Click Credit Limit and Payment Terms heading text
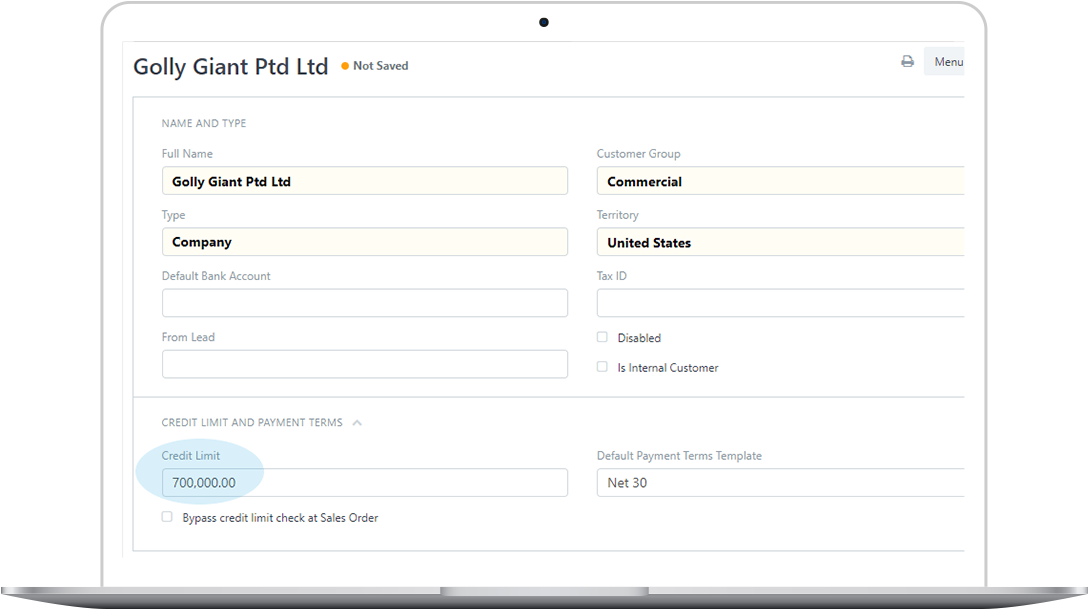The image size is (1090, 610). (252, 423)
